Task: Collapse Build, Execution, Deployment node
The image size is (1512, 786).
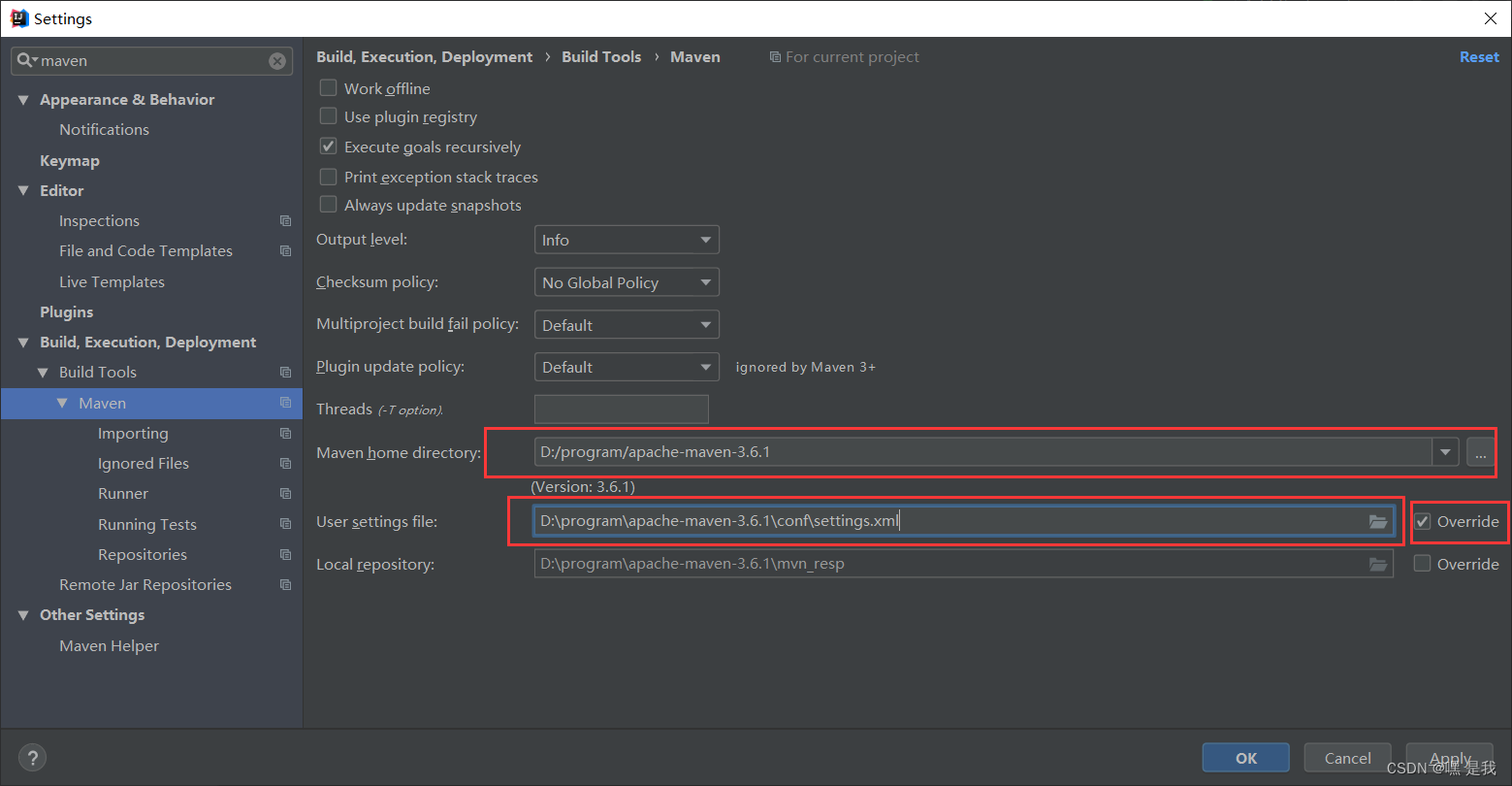Action: click(x=23, y=343)
